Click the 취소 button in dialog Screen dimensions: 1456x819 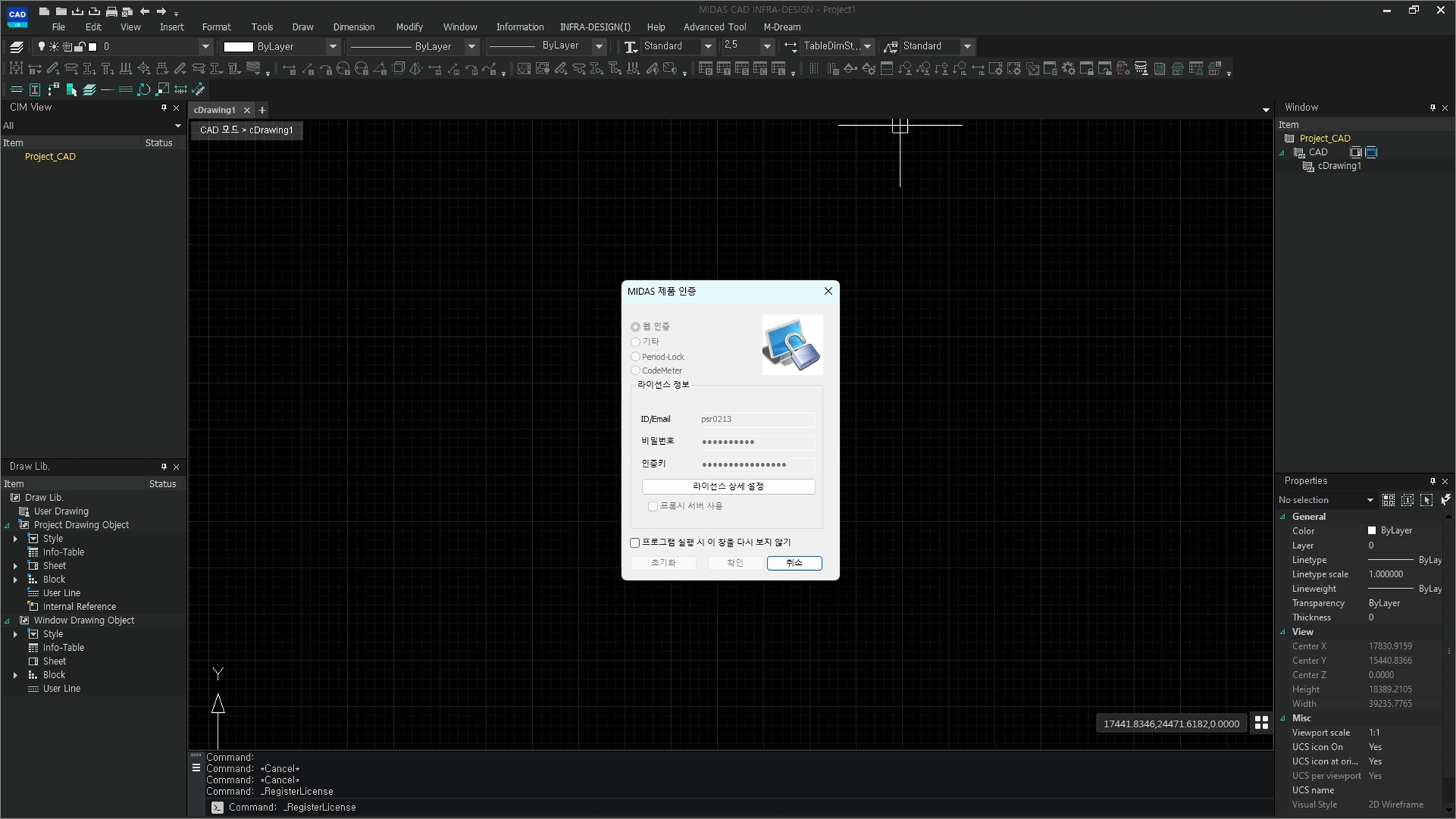[x=794, y=563]
